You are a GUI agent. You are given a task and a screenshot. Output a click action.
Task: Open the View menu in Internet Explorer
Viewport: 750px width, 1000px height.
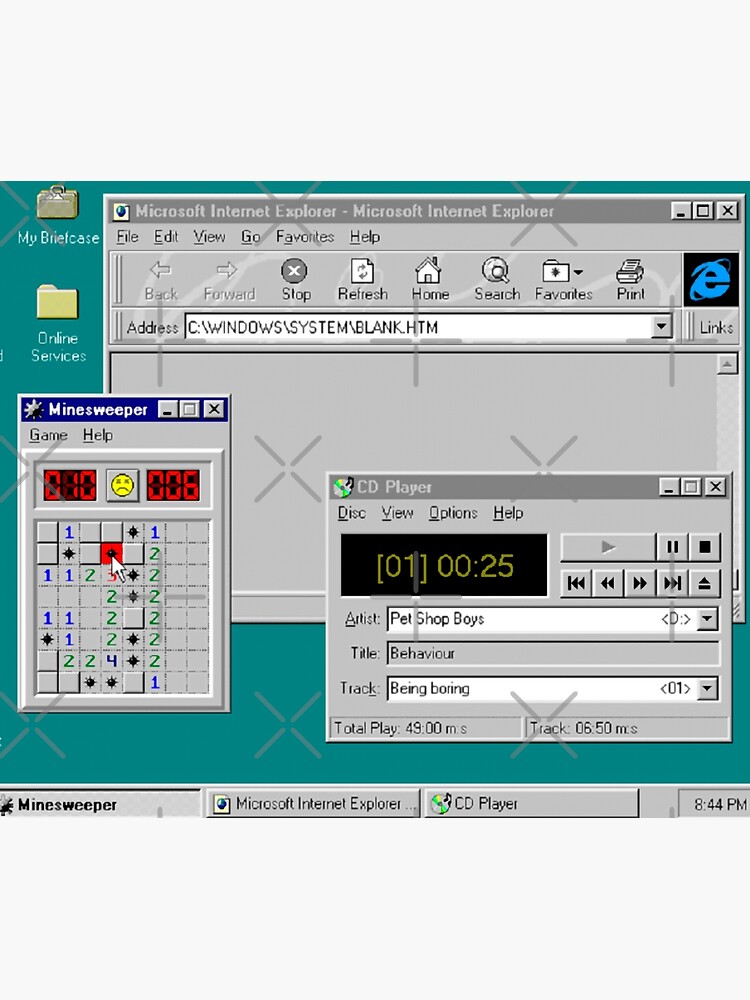point(209,237)
